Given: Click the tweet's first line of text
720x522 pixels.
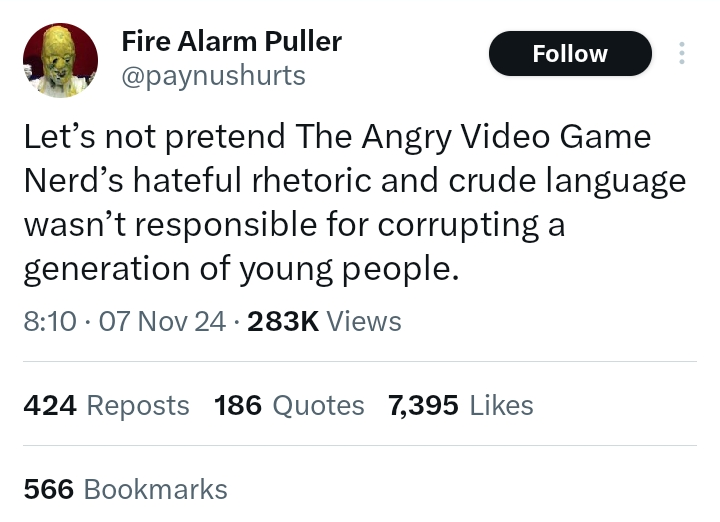Looking at the screenshot, I should coord(337,137).
